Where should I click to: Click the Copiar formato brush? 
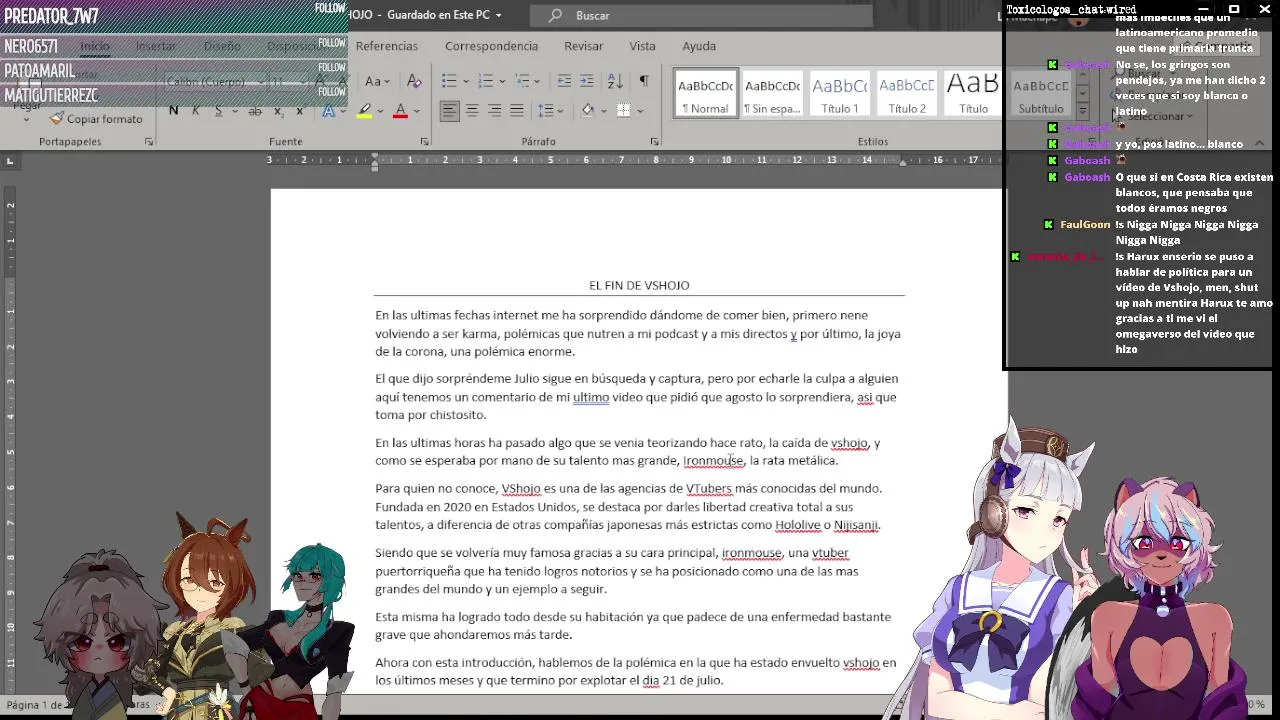pyautogui.click(x=97, y=119)
